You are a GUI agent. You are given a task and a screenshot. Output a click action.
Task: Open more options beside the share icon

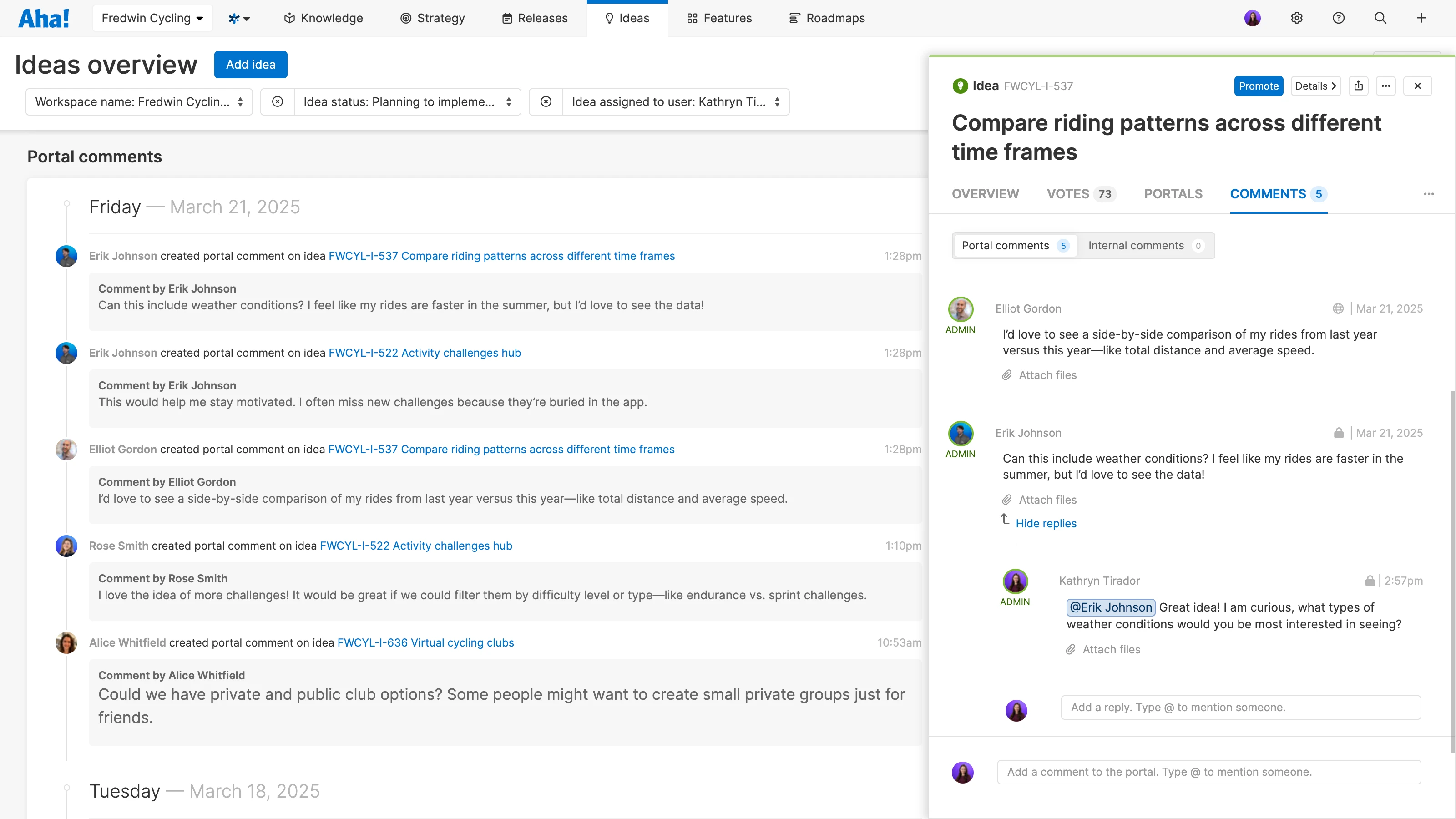[1386, 86]
